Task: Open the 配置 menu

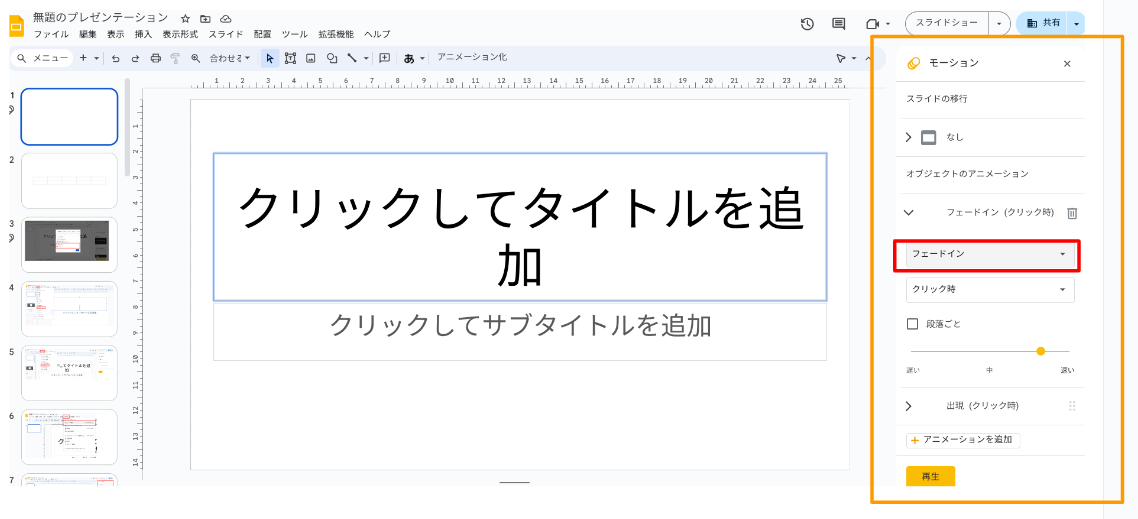Action: [263, 34]
